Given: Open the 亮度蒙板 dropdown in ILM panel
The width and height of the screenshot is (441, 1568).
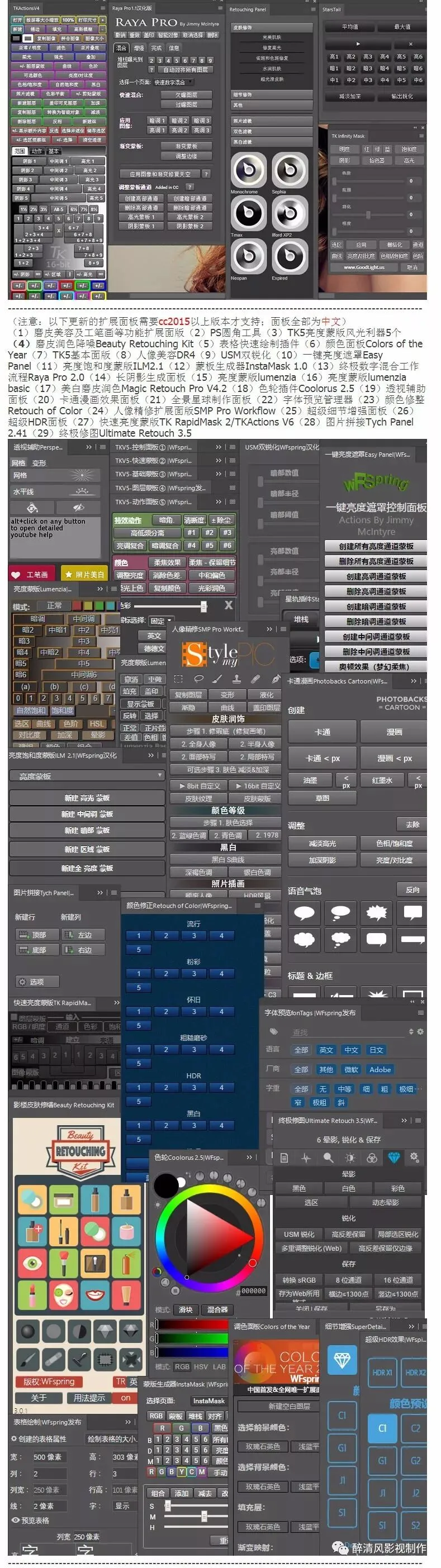Looking at the screenshot, I should pyautogui.click(x=87, y=776).
